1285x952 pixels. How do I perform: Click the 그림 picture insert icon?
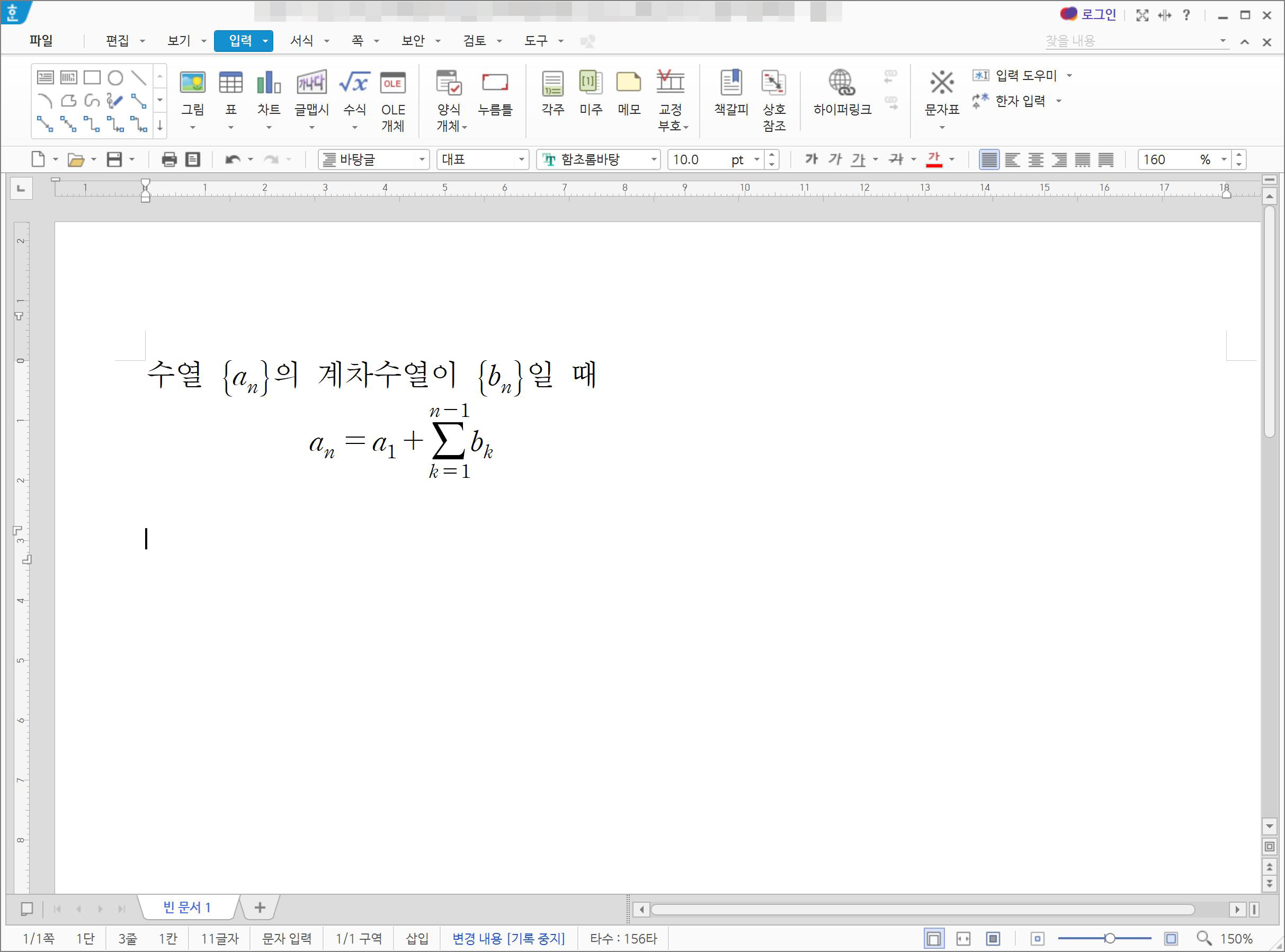point(192,84)
